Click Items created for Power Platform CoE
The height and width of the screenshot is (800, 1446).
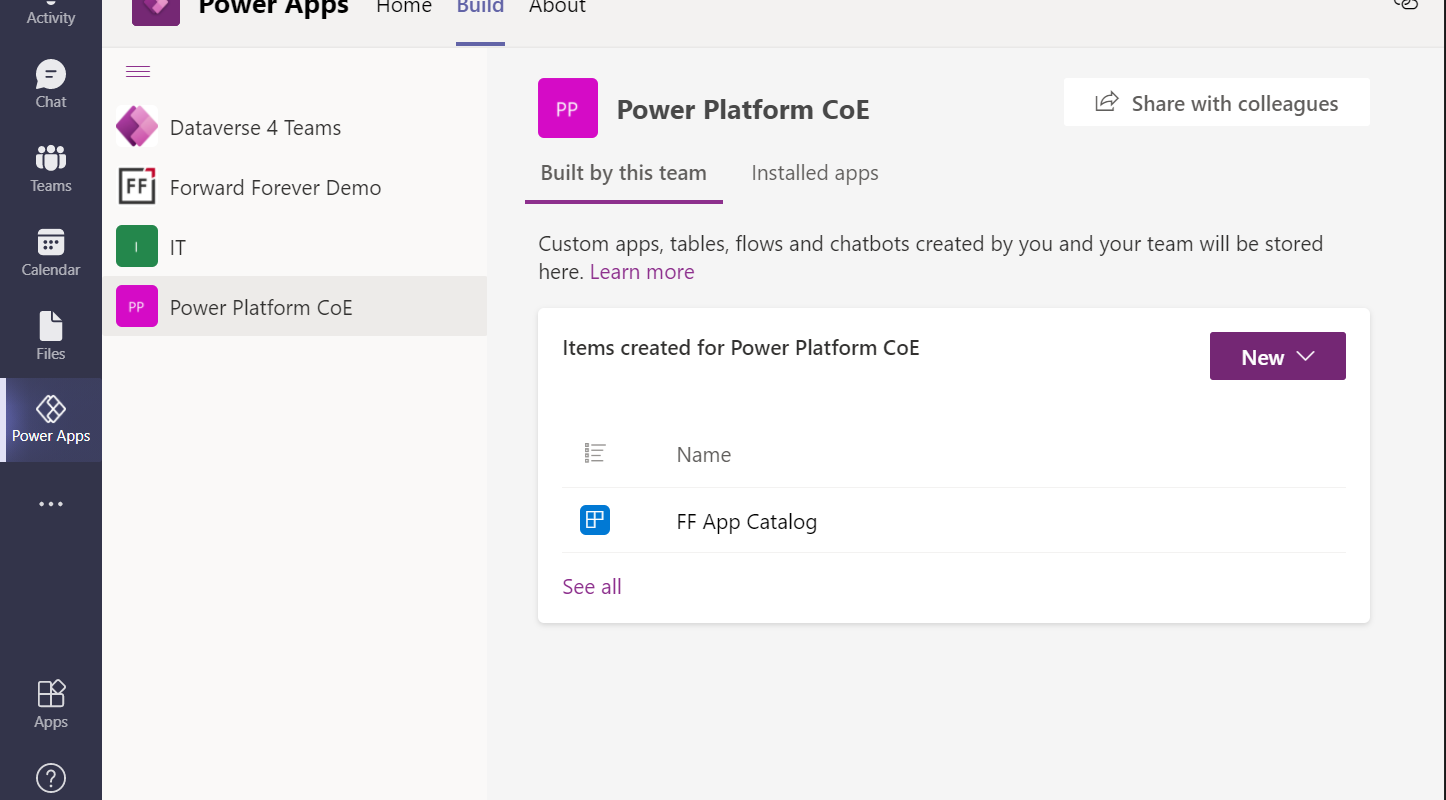click(x=741, y=348)
